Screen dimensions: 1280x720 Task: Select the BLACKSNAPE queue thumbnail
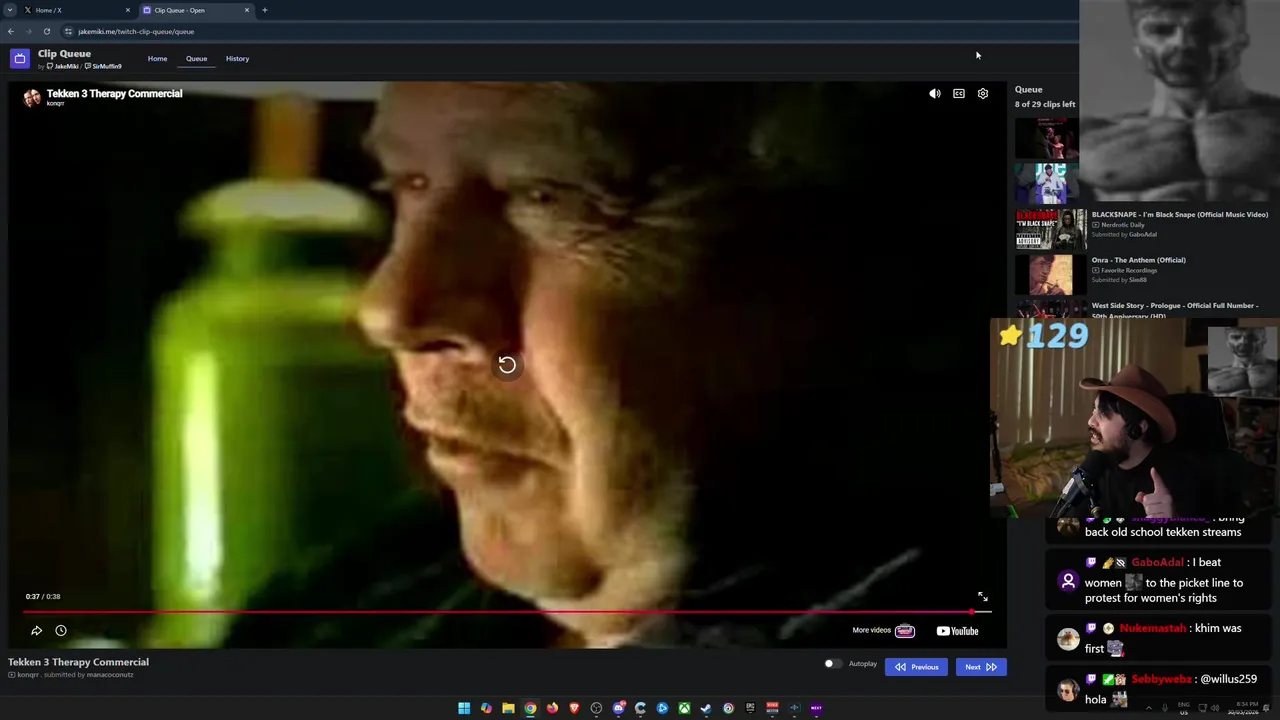pos(1050,229)
